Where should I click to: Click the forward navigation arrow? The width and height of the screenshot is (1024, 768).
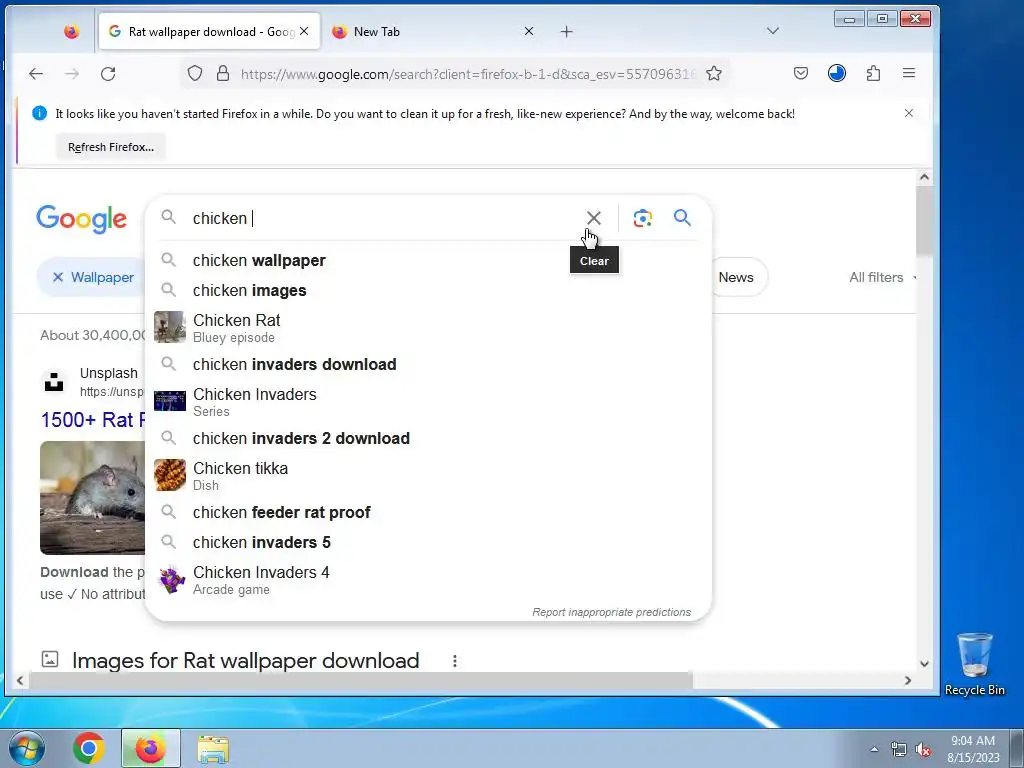[72, 74]
